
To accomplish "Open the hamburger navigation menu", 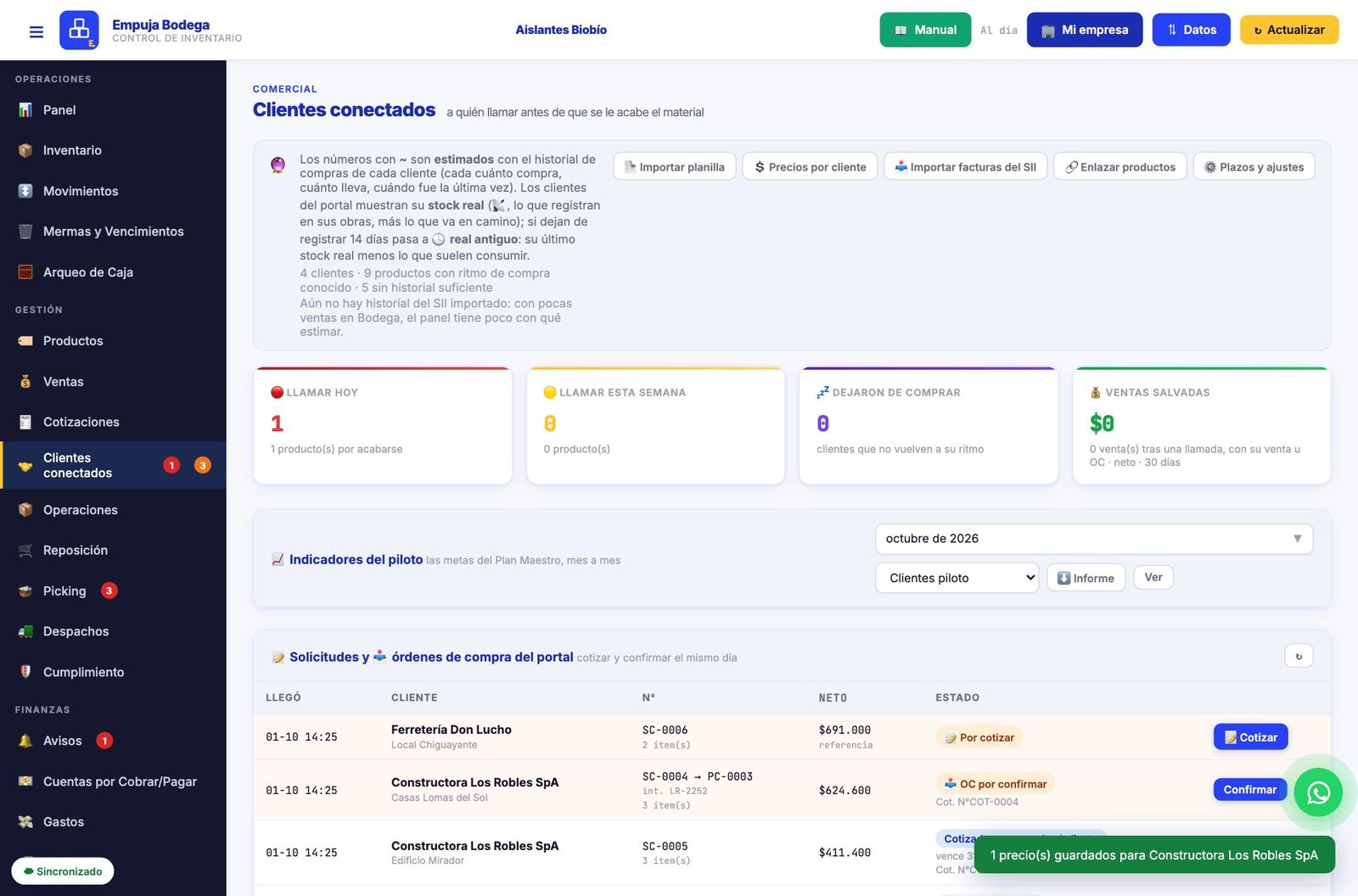I will click(x=36, y=31).
